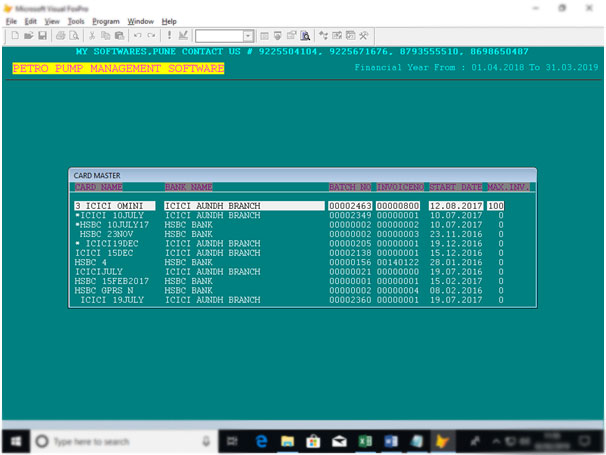
Task: Select the 'ICICI19DEC' card row
Action: tap(289, 244)
